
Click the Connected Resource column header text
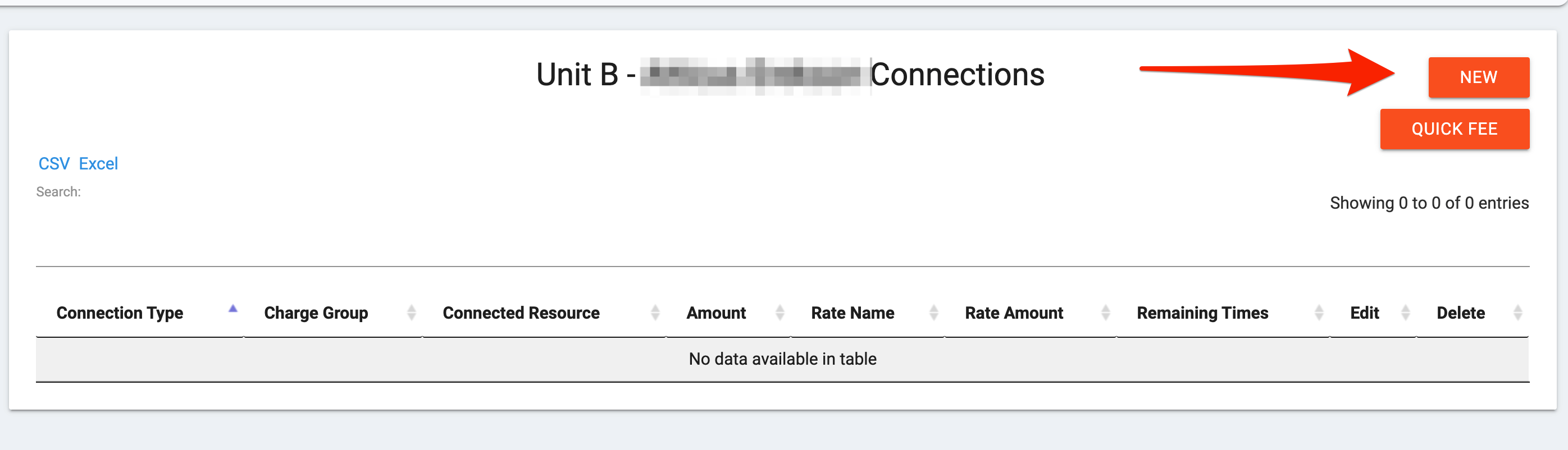(521, 313)
